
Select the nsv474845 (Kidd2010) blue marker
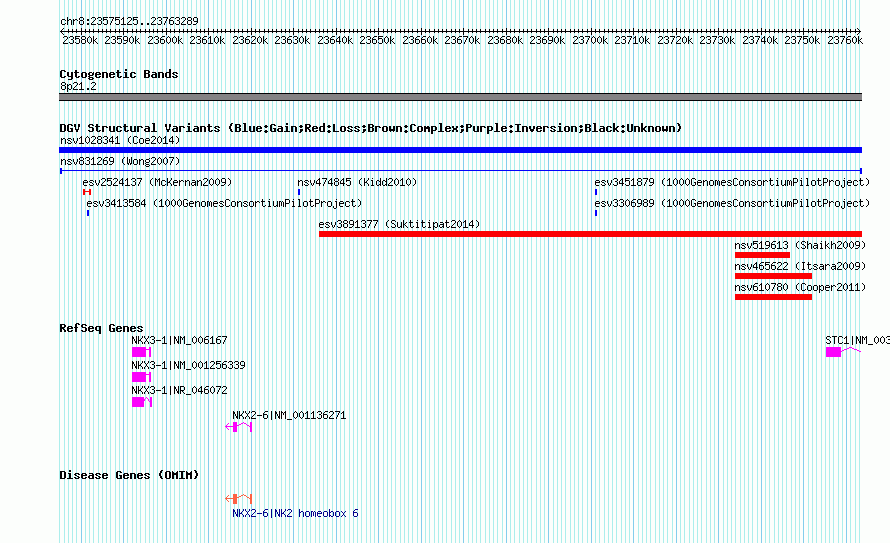point(299,192)
